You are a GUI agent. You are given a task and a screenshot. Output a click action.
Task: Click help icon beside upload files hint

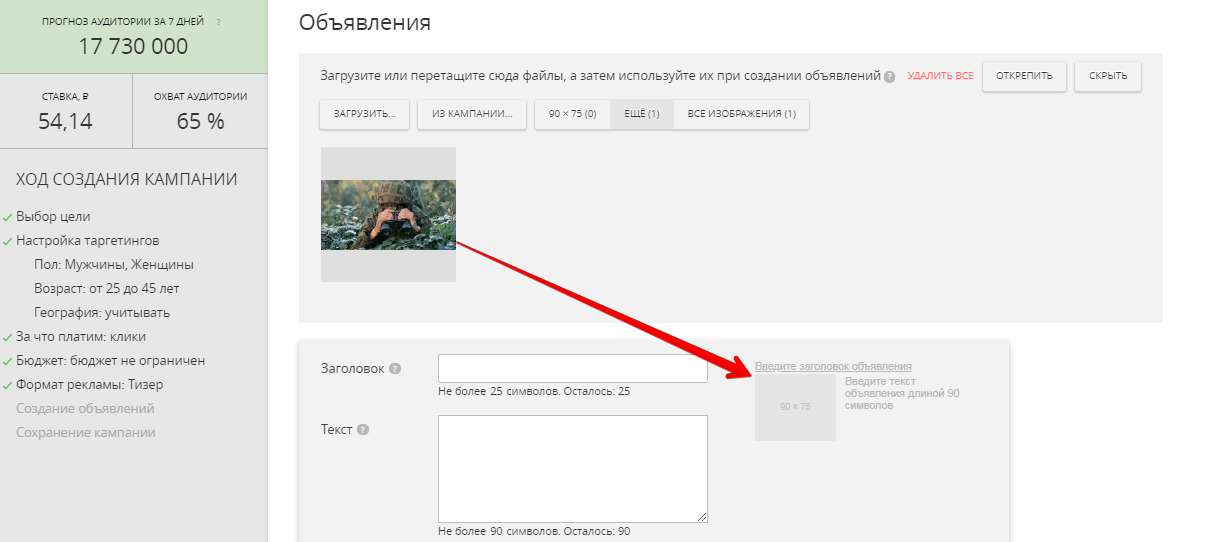[889, 77]
